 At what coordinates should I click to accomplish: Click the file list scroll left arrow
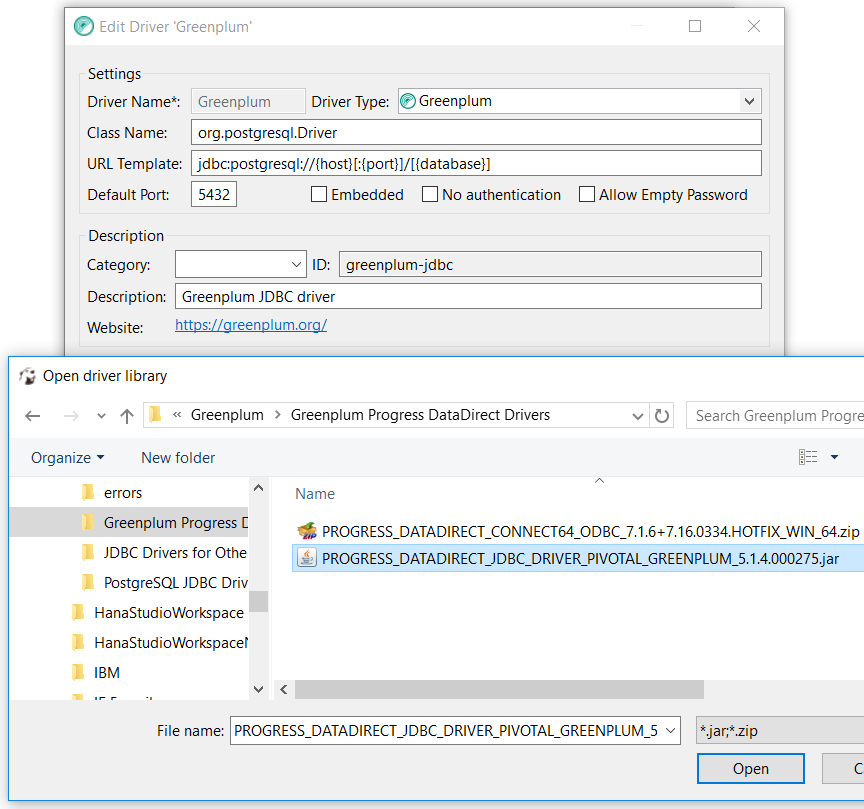coord(284,689)
